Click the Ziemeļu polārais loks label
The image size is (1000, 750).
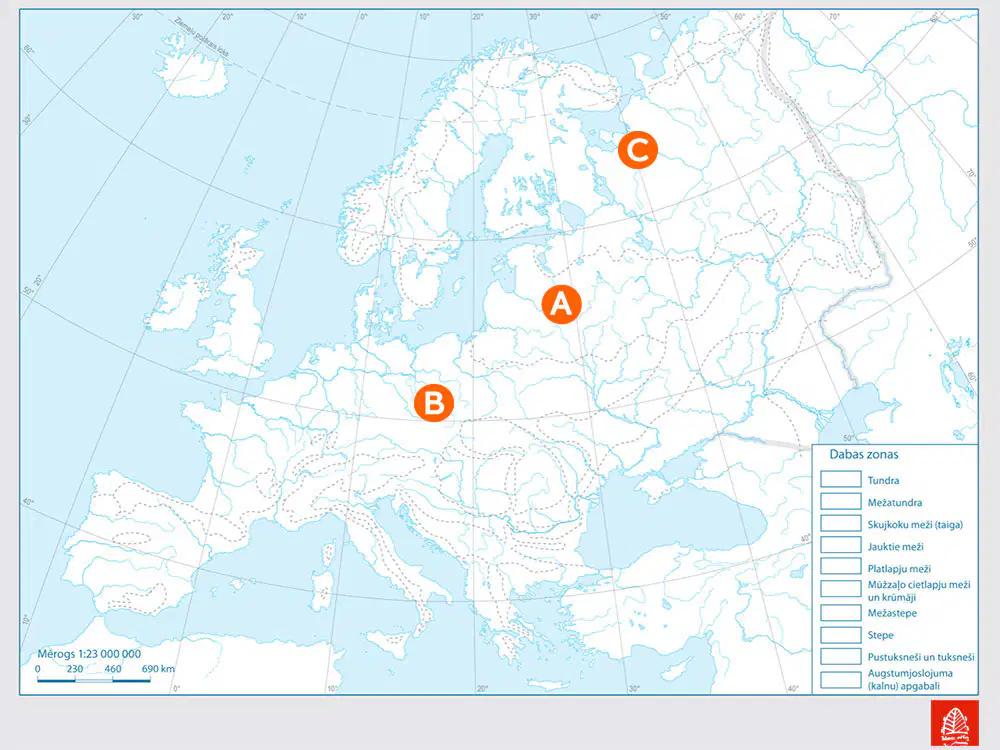tap(202, 37)
